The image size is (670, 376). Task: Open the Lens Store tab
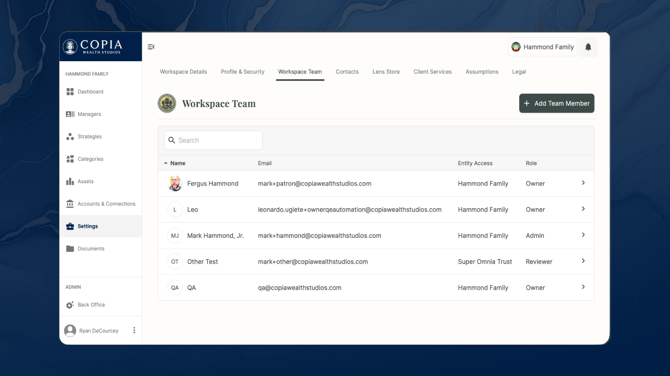pyautogui.click(x=386, y=72)
